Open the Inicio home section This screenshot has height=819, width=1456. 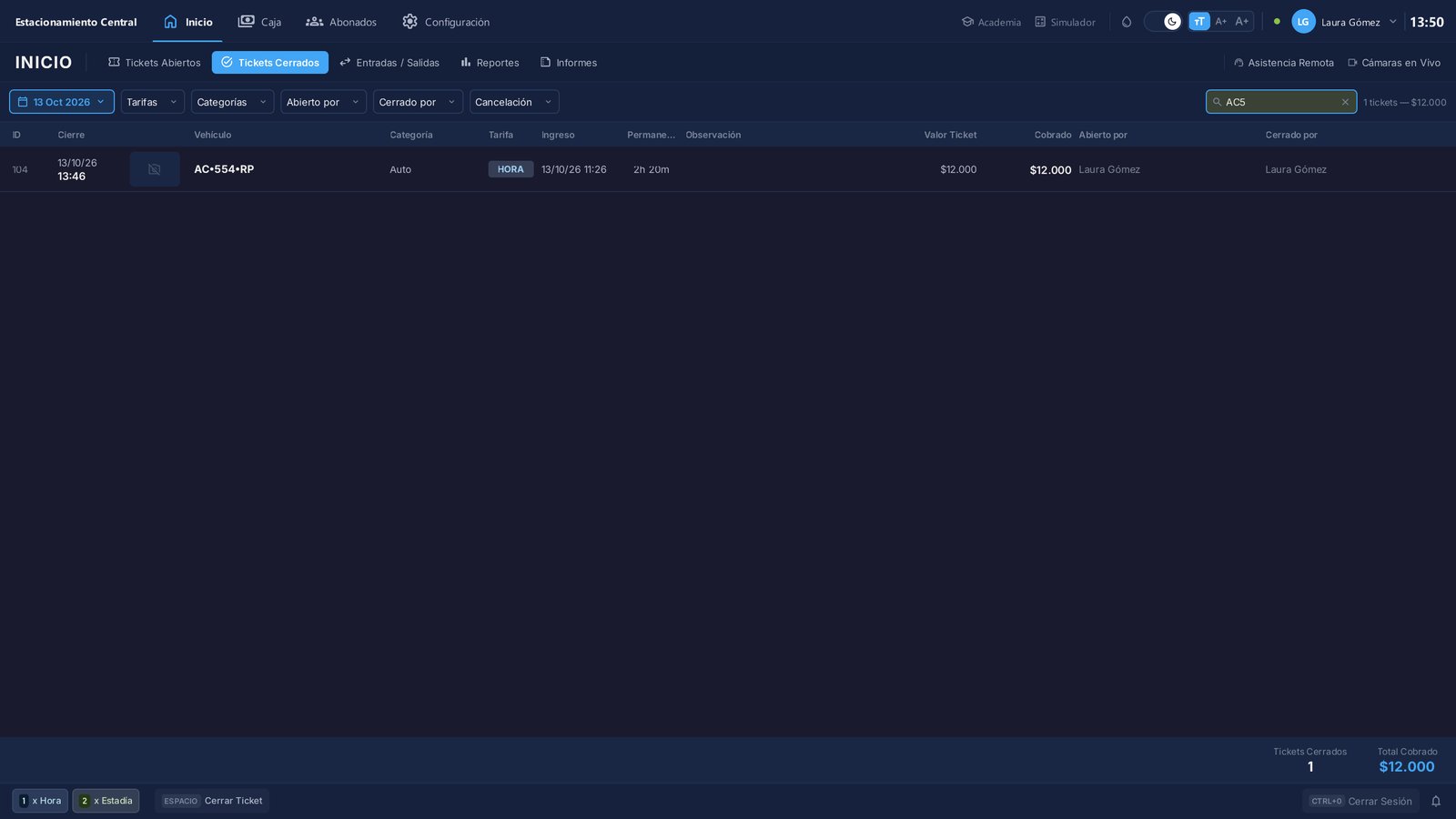[187, 22]
